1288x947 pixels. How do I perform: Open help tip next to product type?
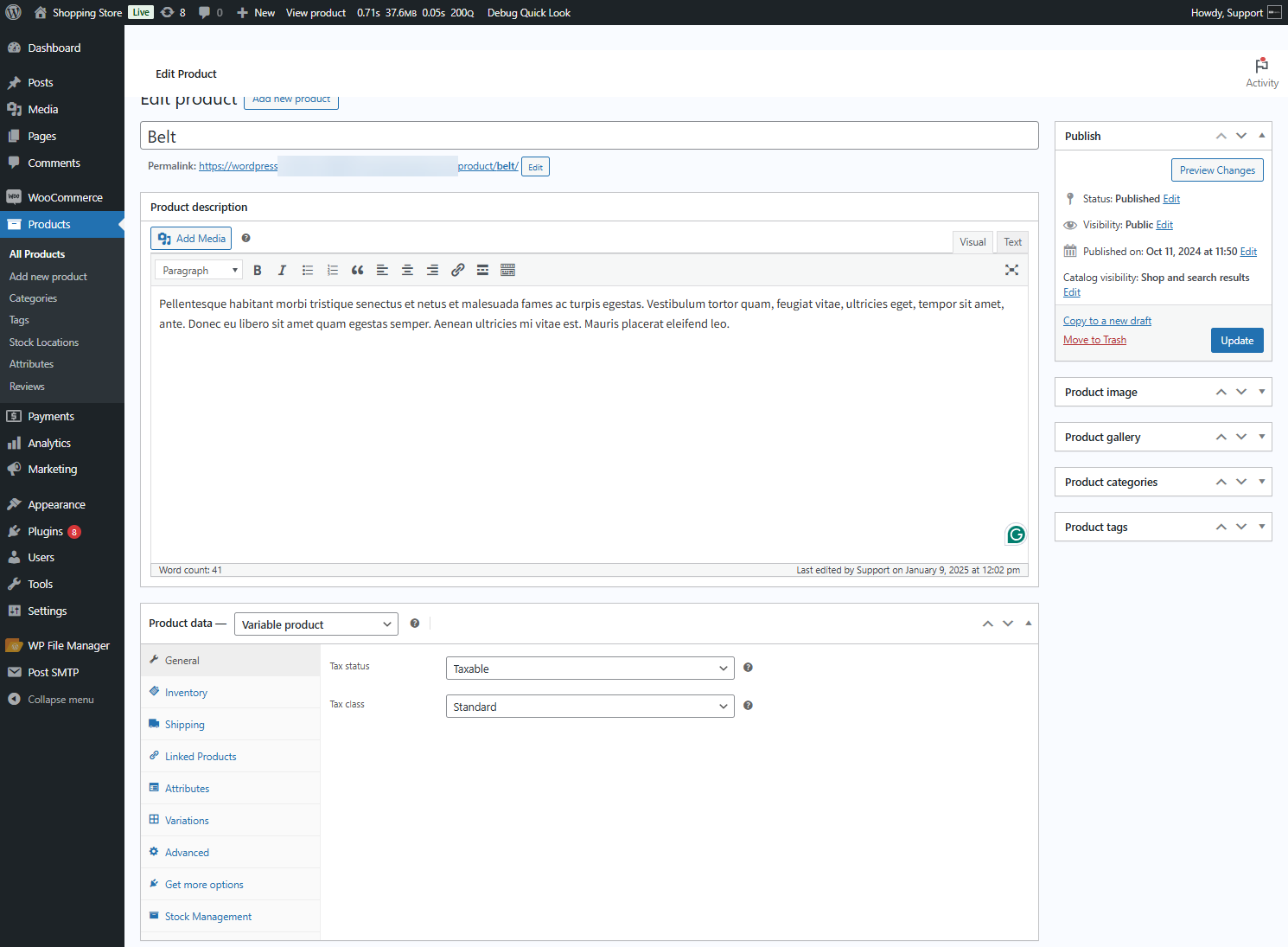415,623
